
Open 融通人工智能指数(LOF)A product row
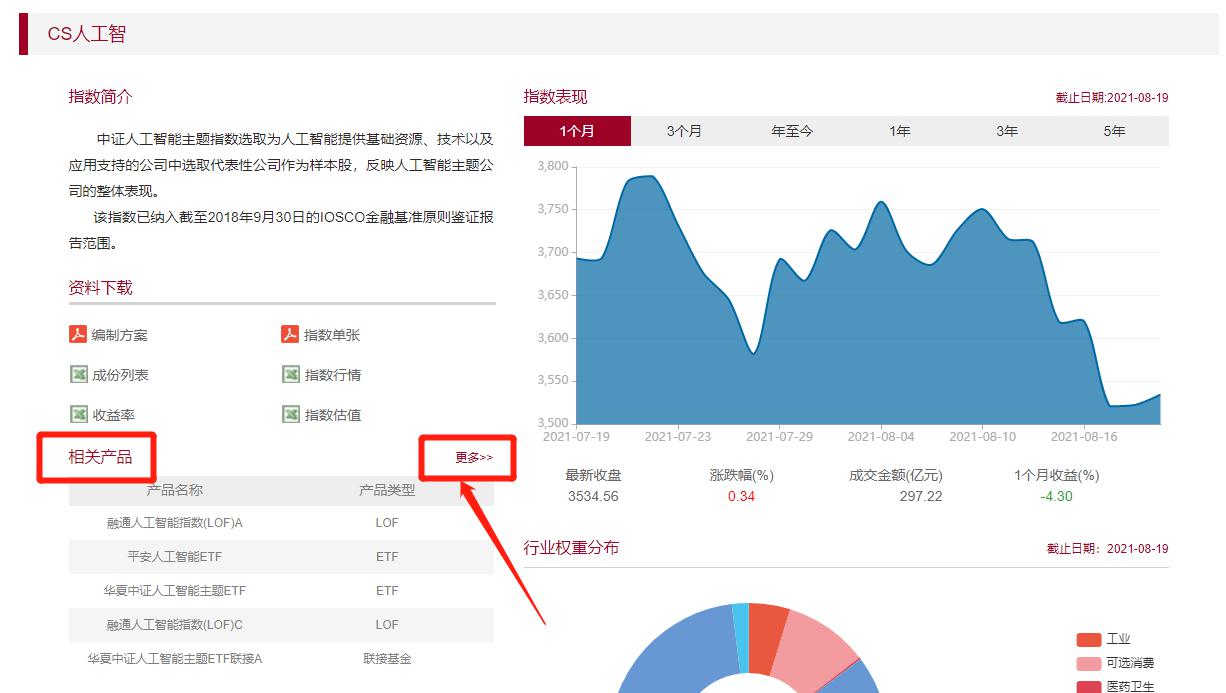pos(175,523)
